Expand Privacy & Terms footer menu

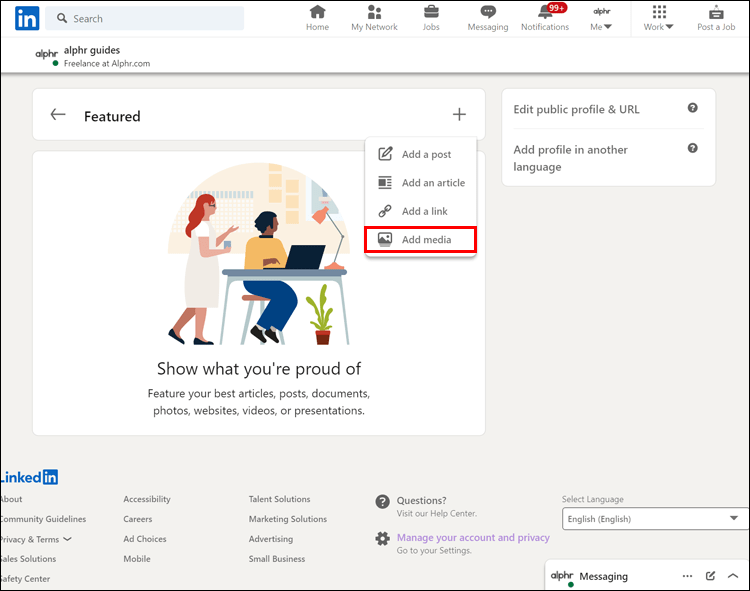coord(35,539)
